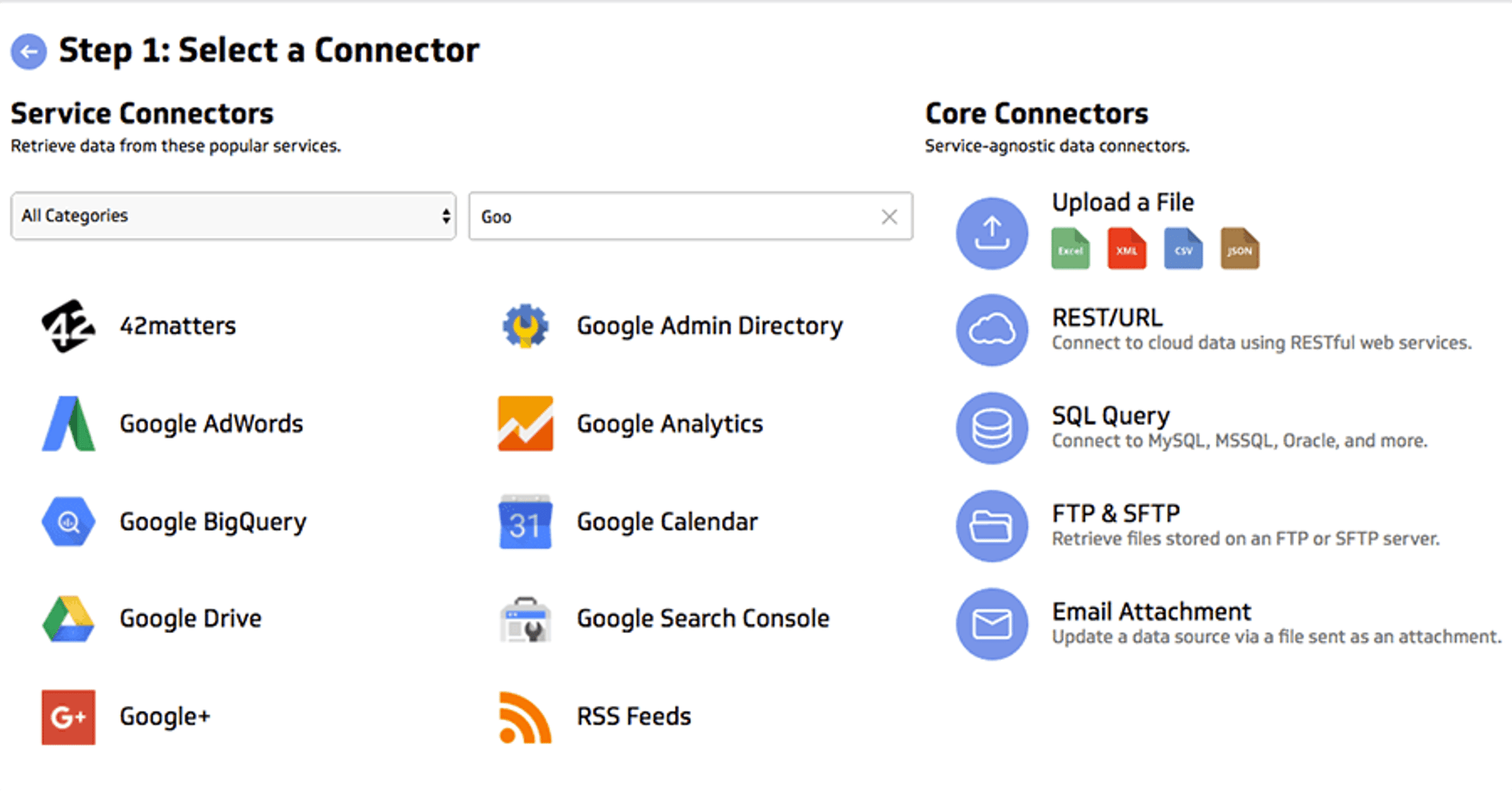The width and height of the screenshot is (1512, 792).
Task: Select the Google Drive connector icon
Action: click(x=68, y=620)
